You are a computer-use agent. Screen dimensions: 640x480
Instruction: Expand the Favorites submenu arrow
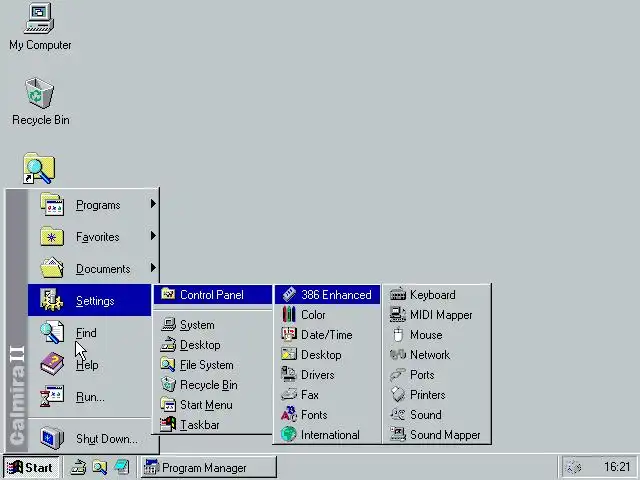click(x=153, y=236)
